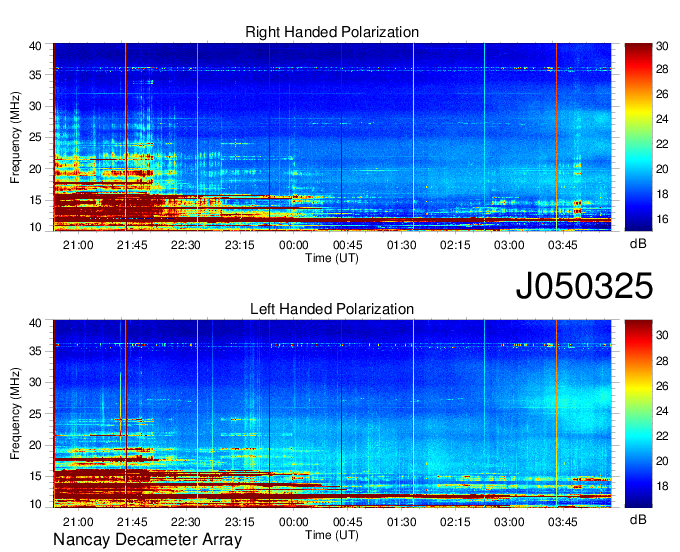Click the 03:45 tick of Right Handed plot
The image size is (680, 552).
[x=562, y=245]
